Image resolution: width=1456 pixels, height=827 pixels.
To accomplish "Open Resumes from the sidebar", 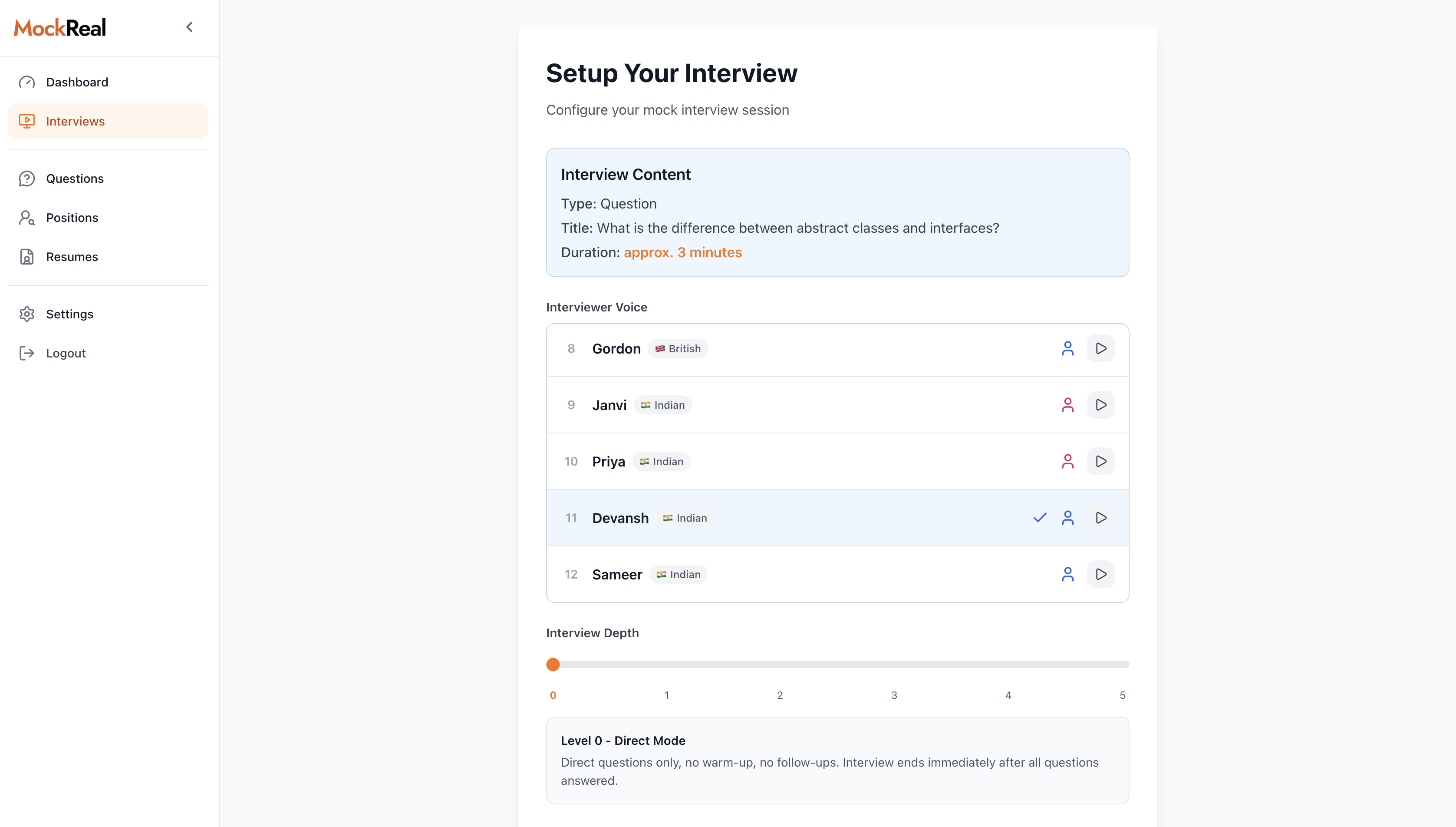I will tap(72, 257).
